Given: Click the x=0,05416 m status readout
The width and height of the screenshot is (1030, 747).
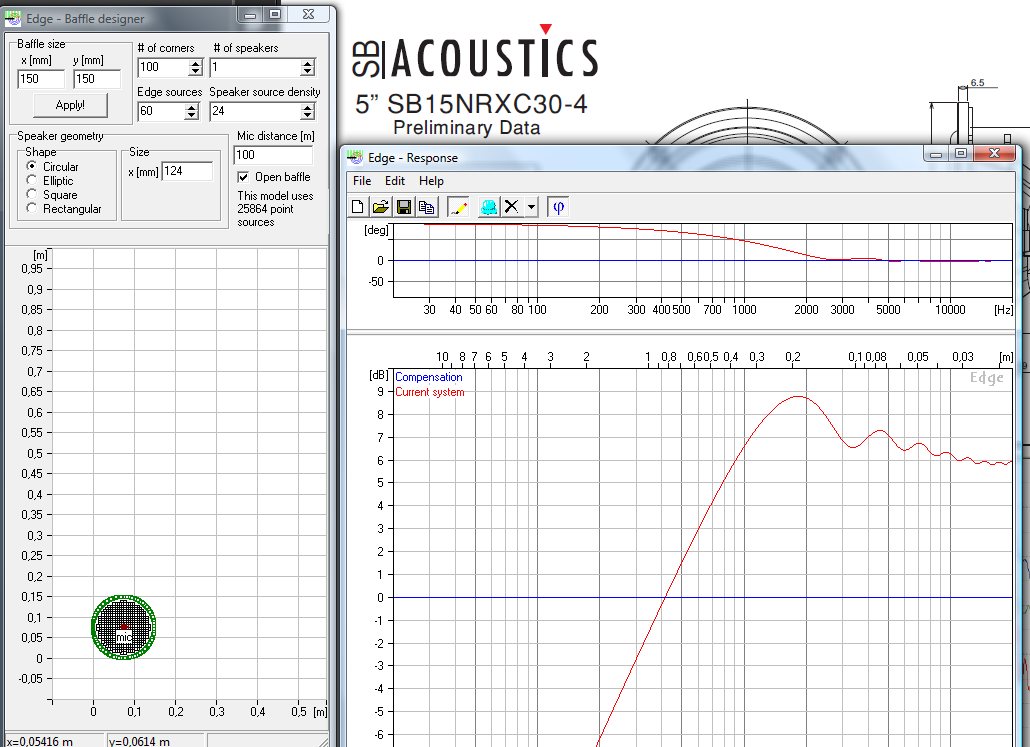Looking at the screenshot, I should click(x=39, y=741).
